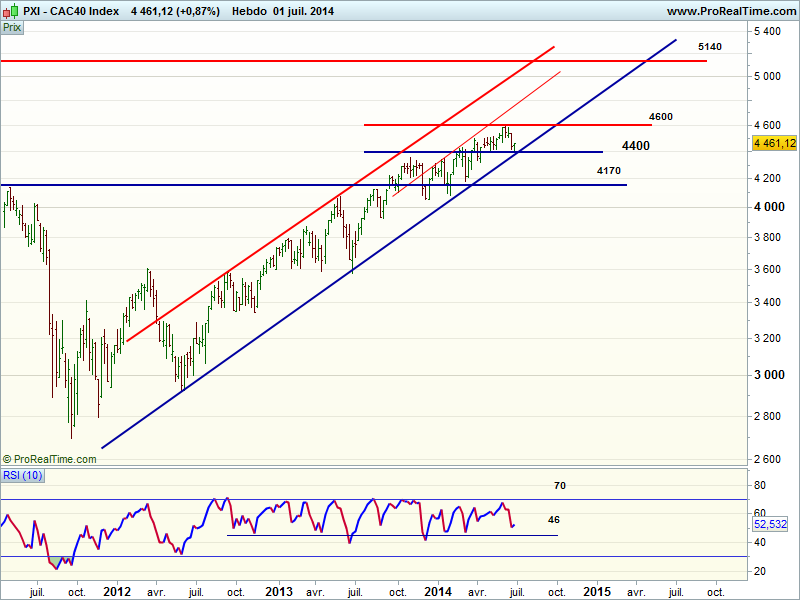Select the 5140 resistance level label
The height and width of the screenshot is (600, 800).
(709, 47)
